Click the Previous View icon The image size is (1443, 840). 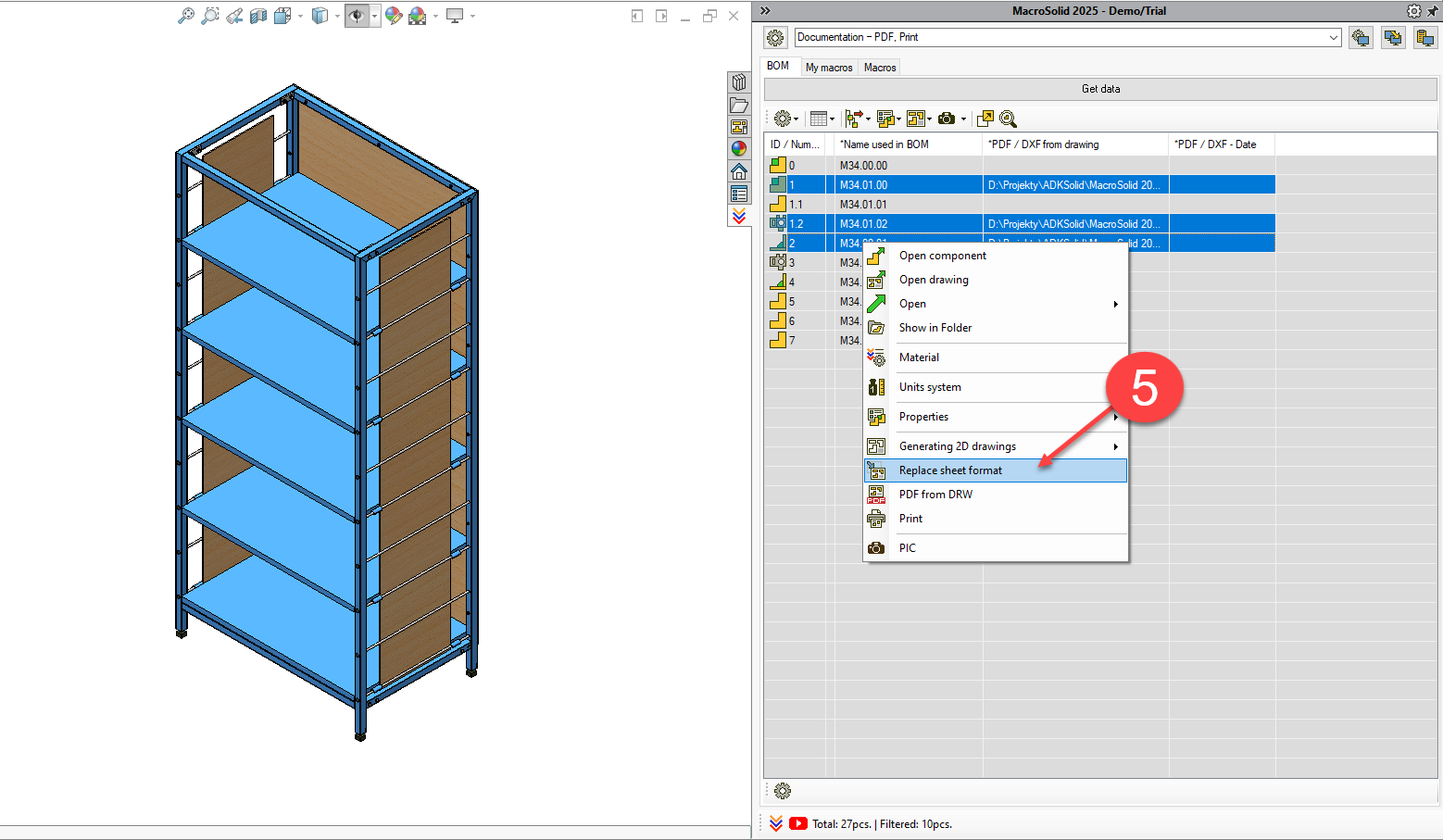234,16
